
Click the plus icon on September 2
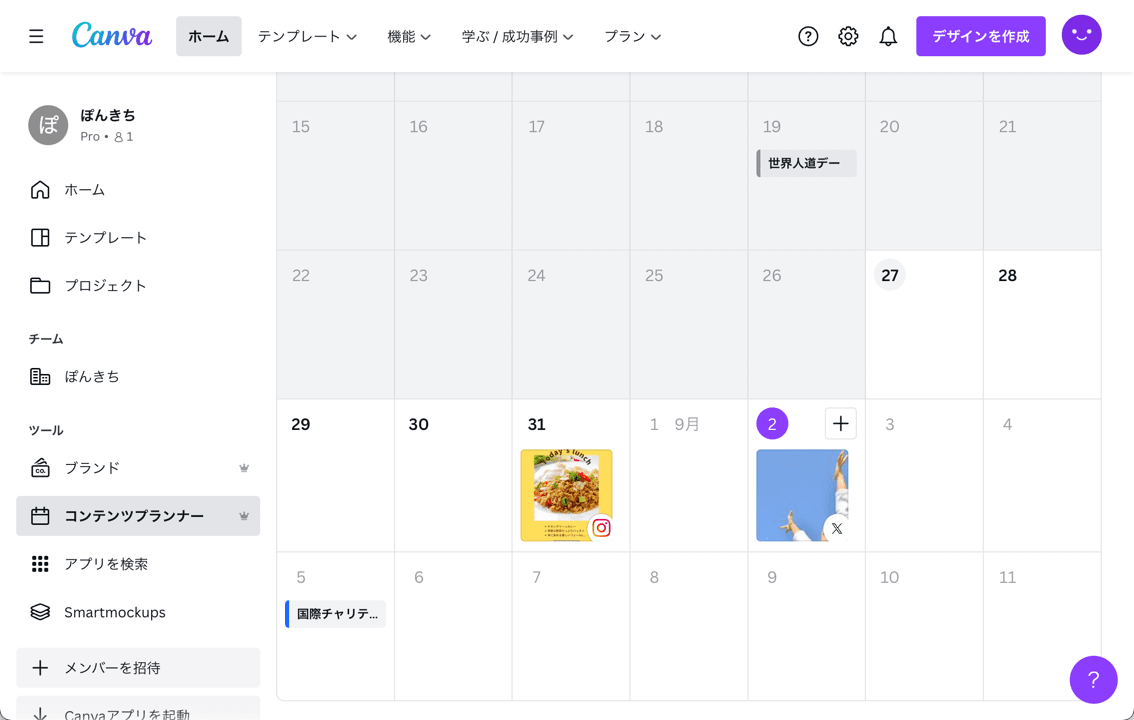840,424
